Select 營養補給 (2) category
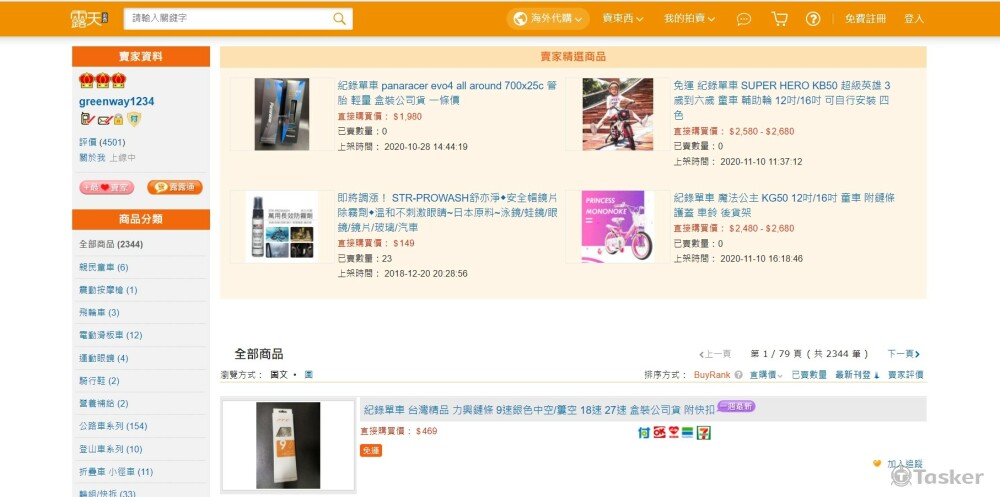This screenshot has height=497, width=1000. pos(103,403)
